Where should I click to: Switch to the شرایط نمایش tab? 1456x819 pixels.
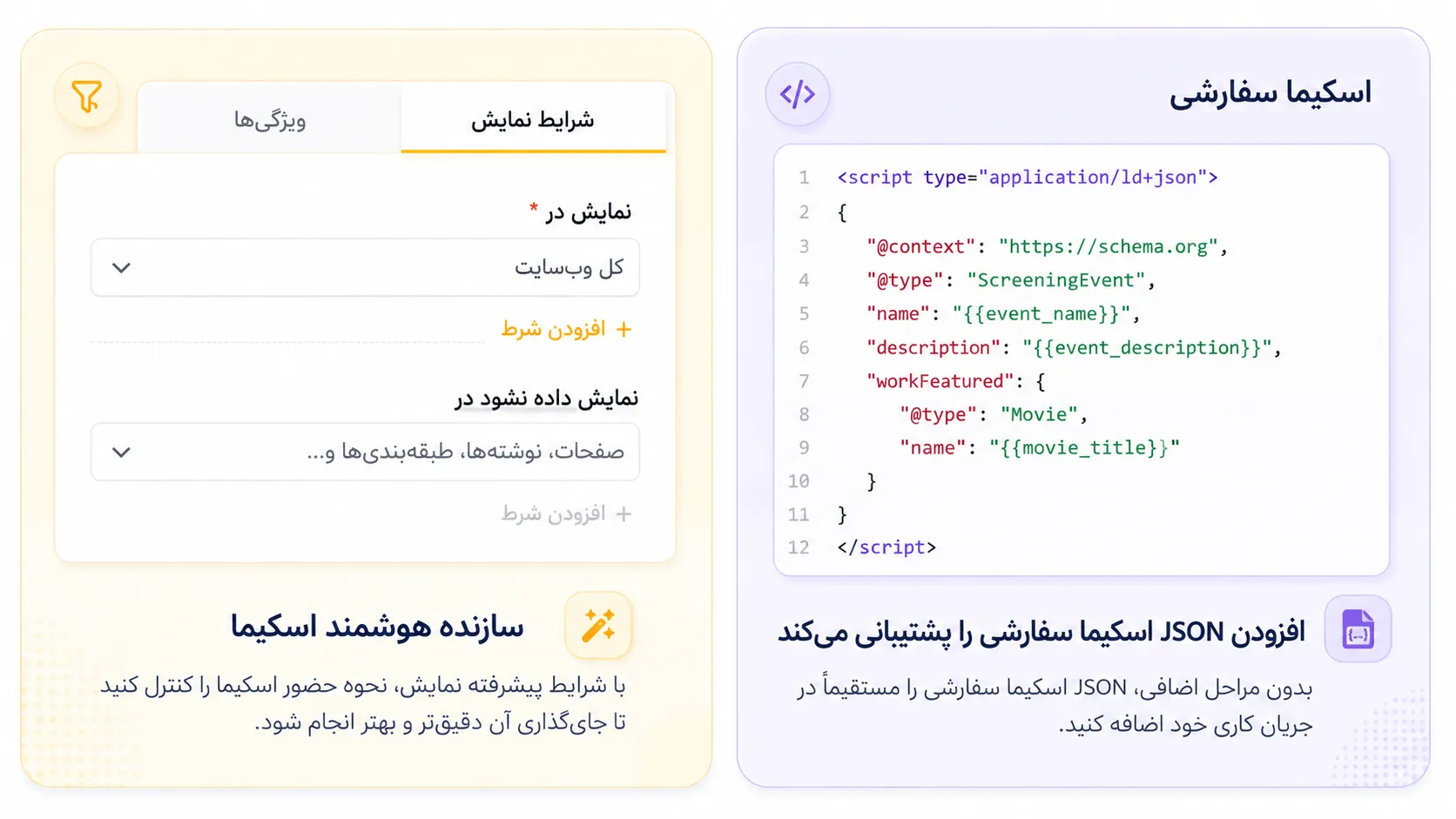[533, 119]
